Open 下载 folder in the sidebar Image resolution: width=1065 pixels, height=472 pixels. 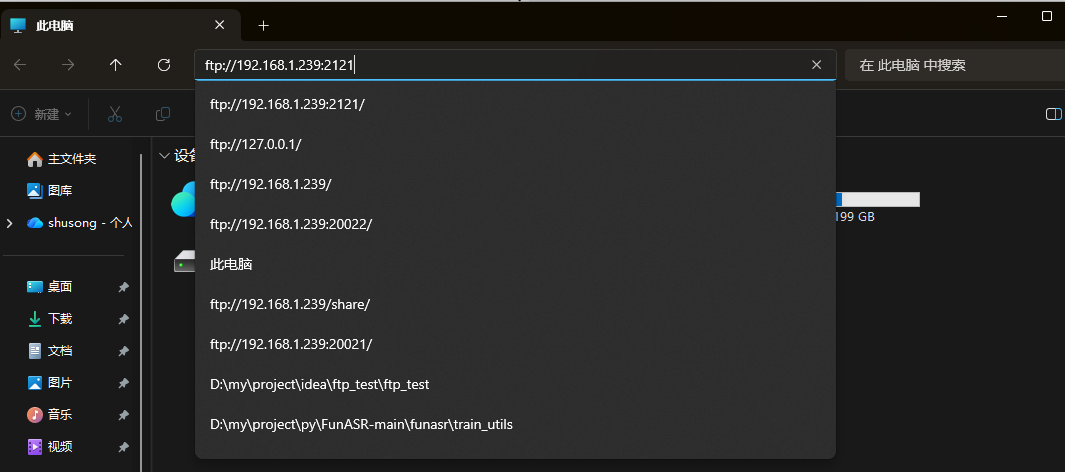(x=60, y=319)
